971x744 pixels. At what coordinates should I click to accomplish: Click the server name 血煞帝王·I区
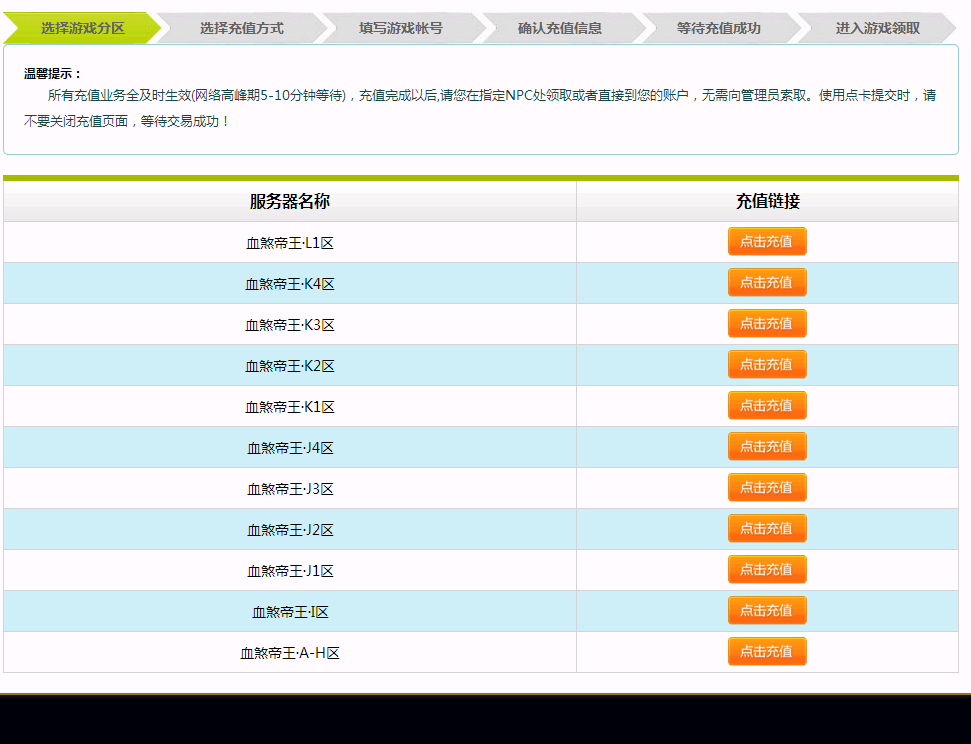[x=290, y=611]
